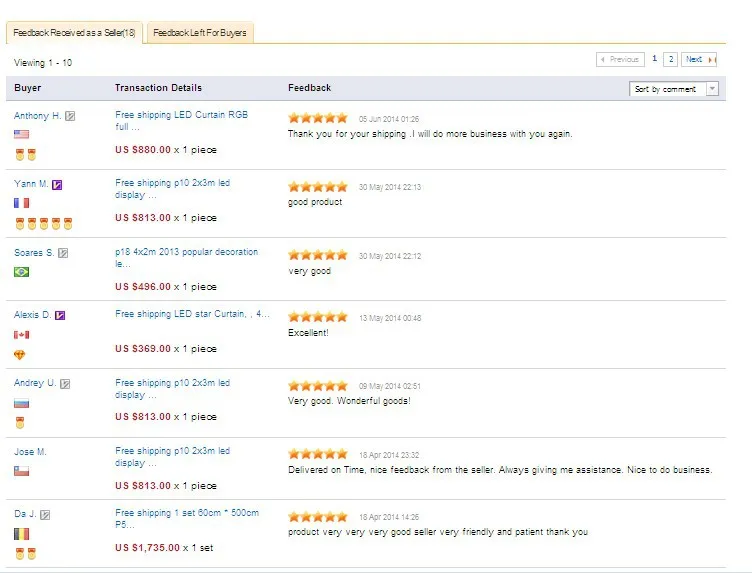This screenshot has height=573, width=752.
Task: Open buyer profile Andrey U.
Action: tap(35, 383)
